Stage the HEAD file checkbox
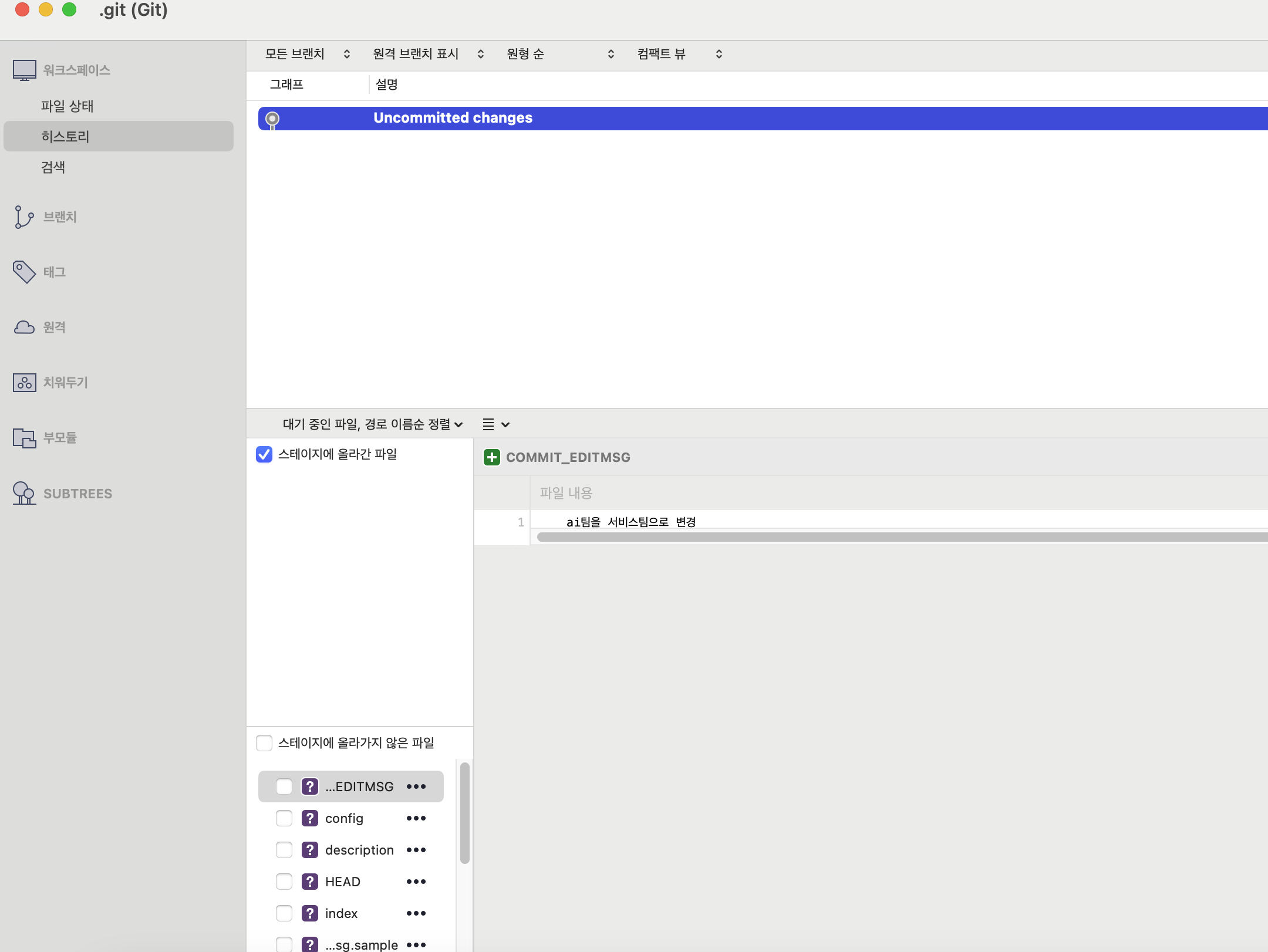The width and height of the screenshot is (1268, 952). click(x=284, y=882)
